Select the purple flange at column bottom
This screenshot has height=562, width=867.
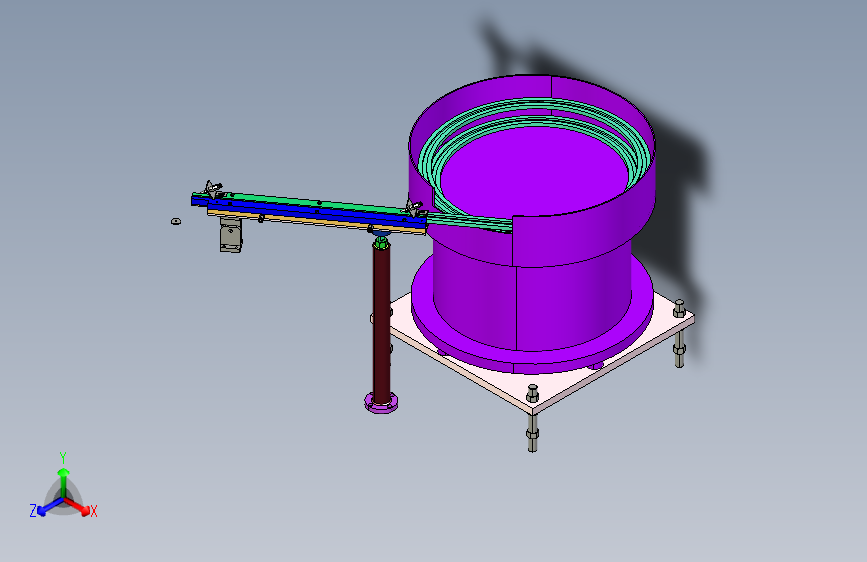[x=381, y=404]
